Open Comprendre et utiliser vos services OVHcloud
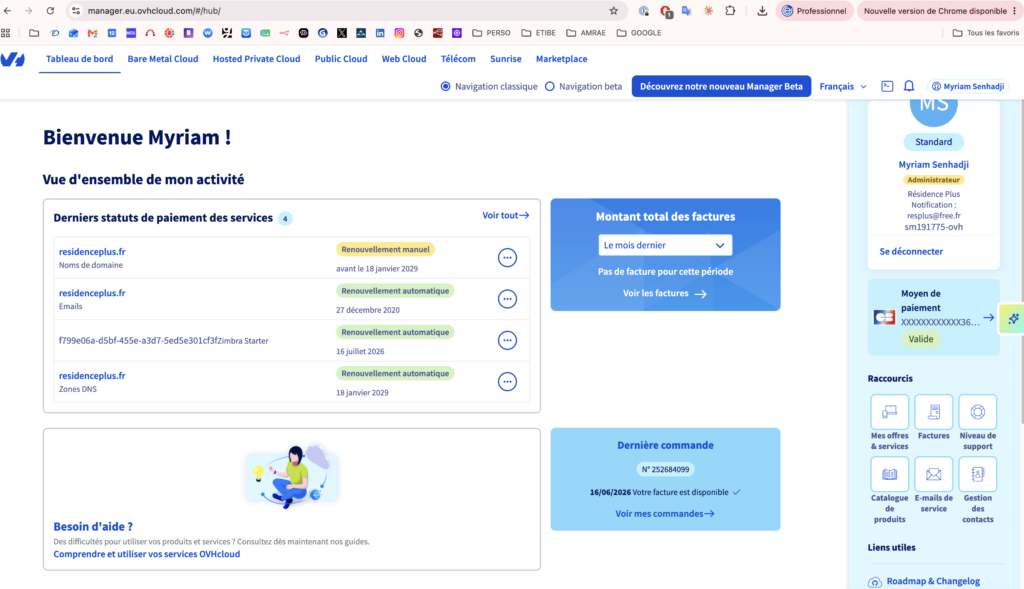The height and width of the screenshot is (589, 1024). (147, 554)
